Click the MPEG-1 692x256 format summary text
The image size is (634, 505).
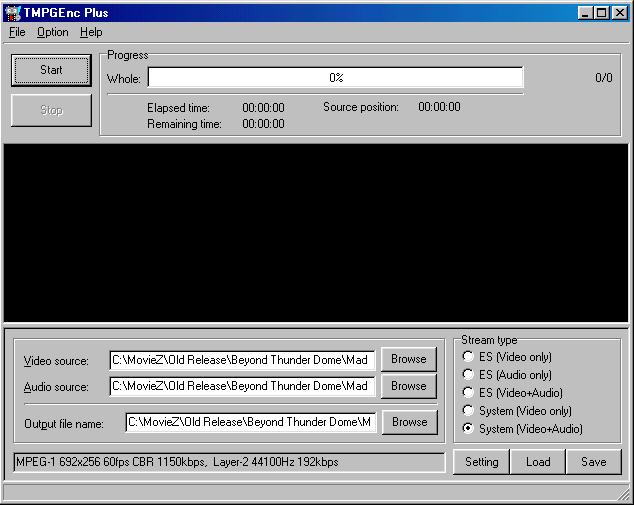(177, 462)
